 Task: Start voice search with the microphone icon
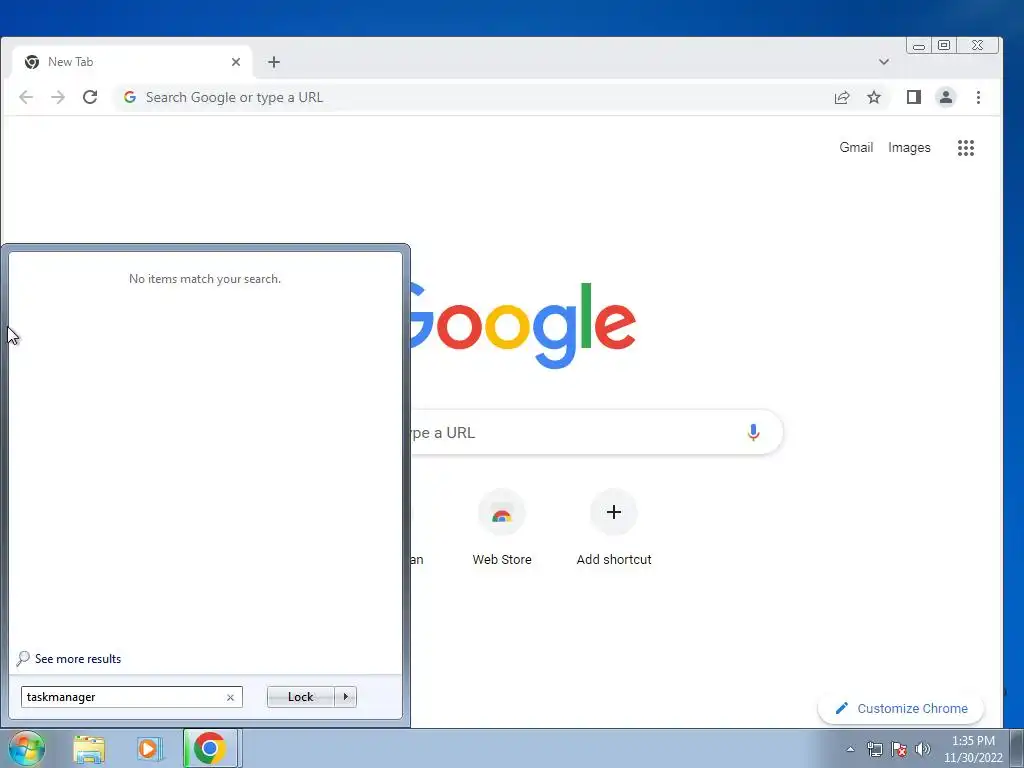click(x=753, y=432)
